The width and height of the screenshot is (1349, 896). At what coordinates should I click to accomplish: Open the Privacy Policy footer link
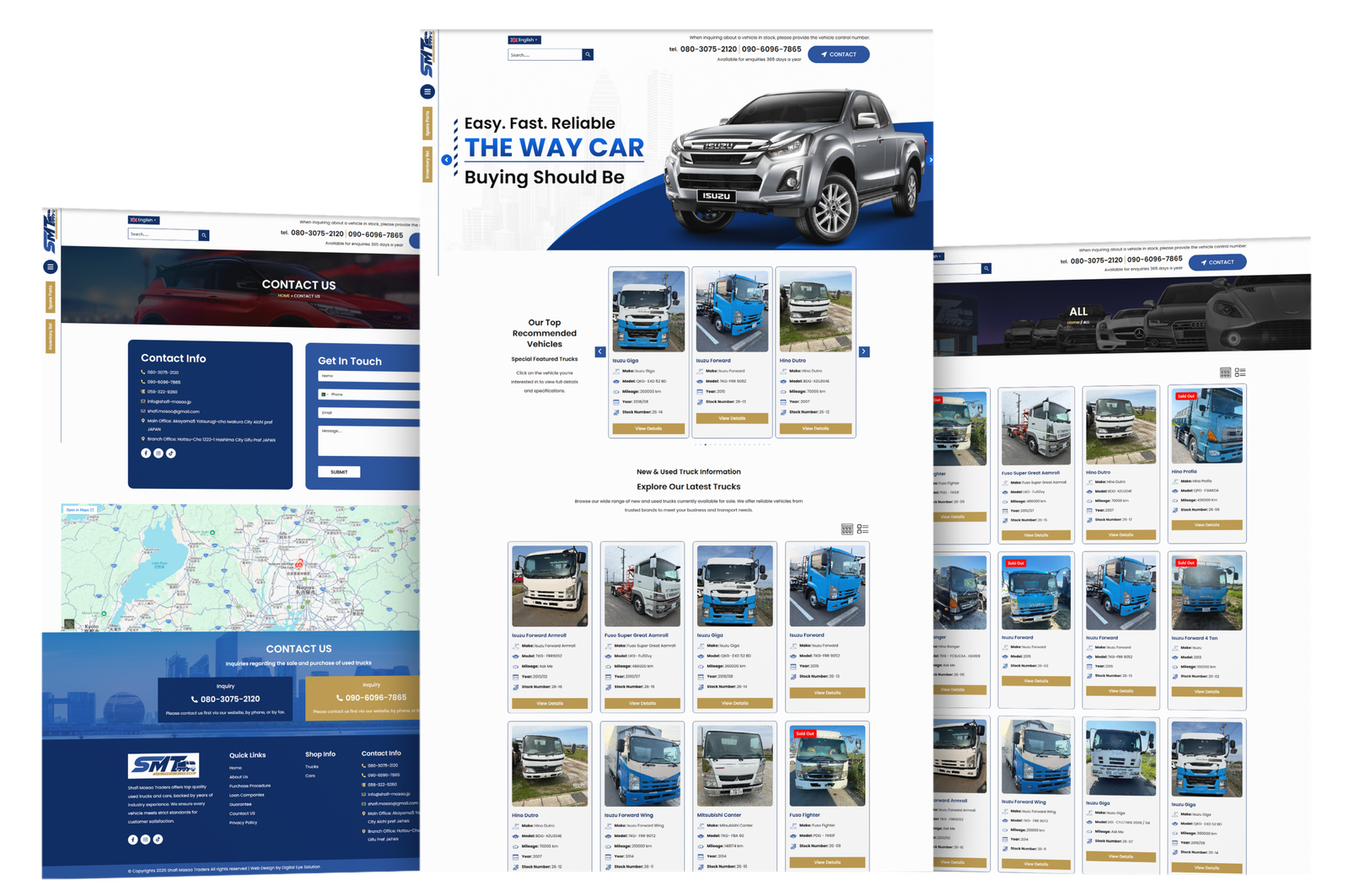pos(243,823)
